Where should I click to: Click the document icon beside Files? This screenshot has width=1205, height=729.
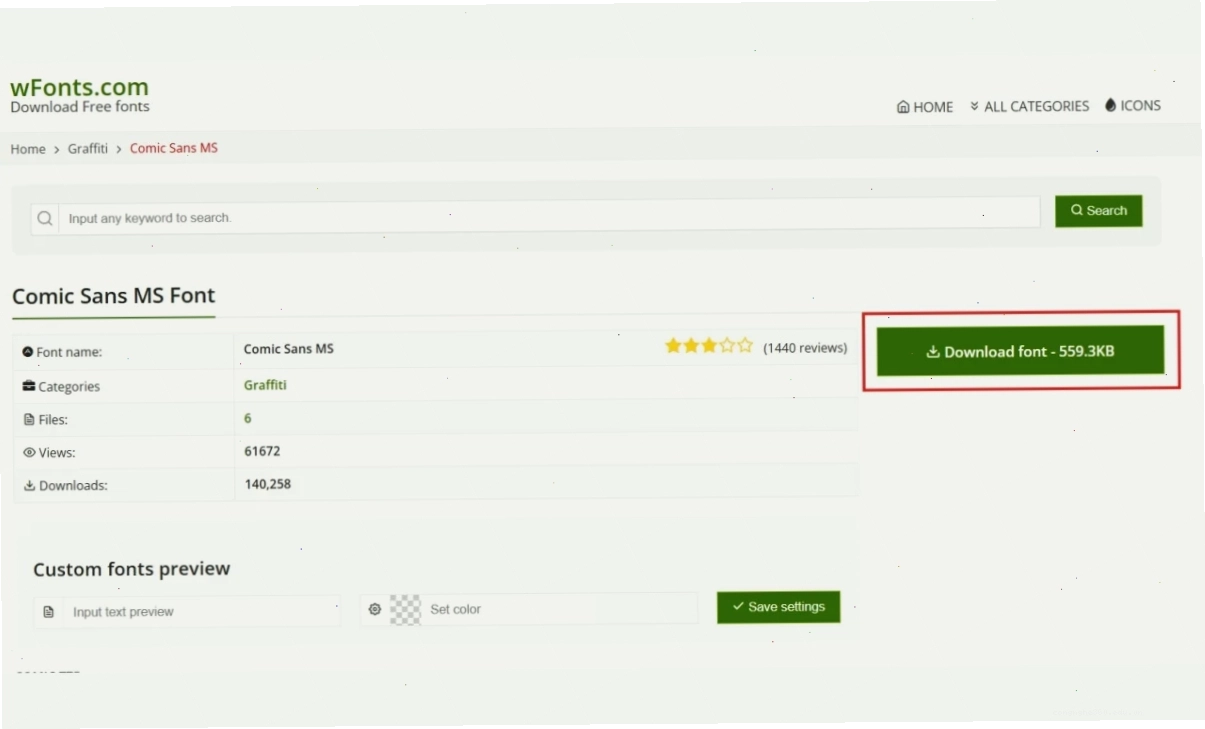[x=29, y=420]
